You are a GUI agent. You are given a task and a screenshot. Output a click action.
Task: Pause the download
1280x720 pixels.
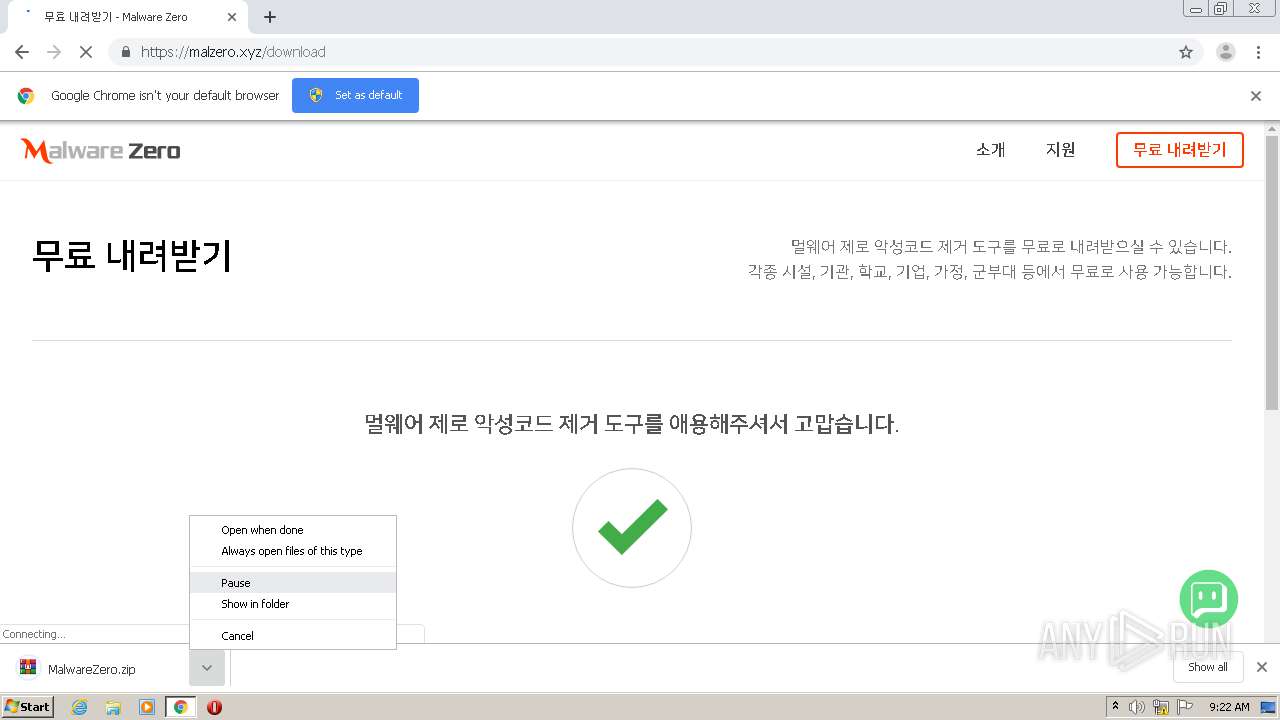click(293, 583)
